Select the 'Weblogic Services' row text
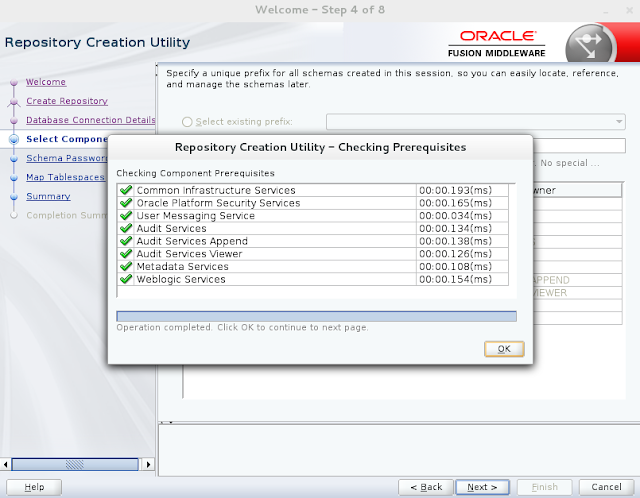The height and width of the screenshot is (498, 640). coord(181,279)
